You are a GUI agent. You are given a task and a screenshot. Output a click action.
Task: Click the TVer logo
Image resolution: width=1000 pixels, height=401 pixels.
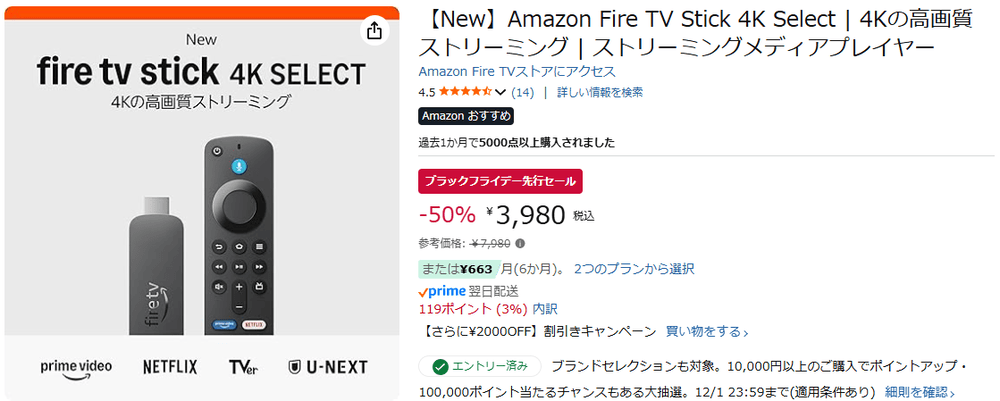(x=243, y=367)
